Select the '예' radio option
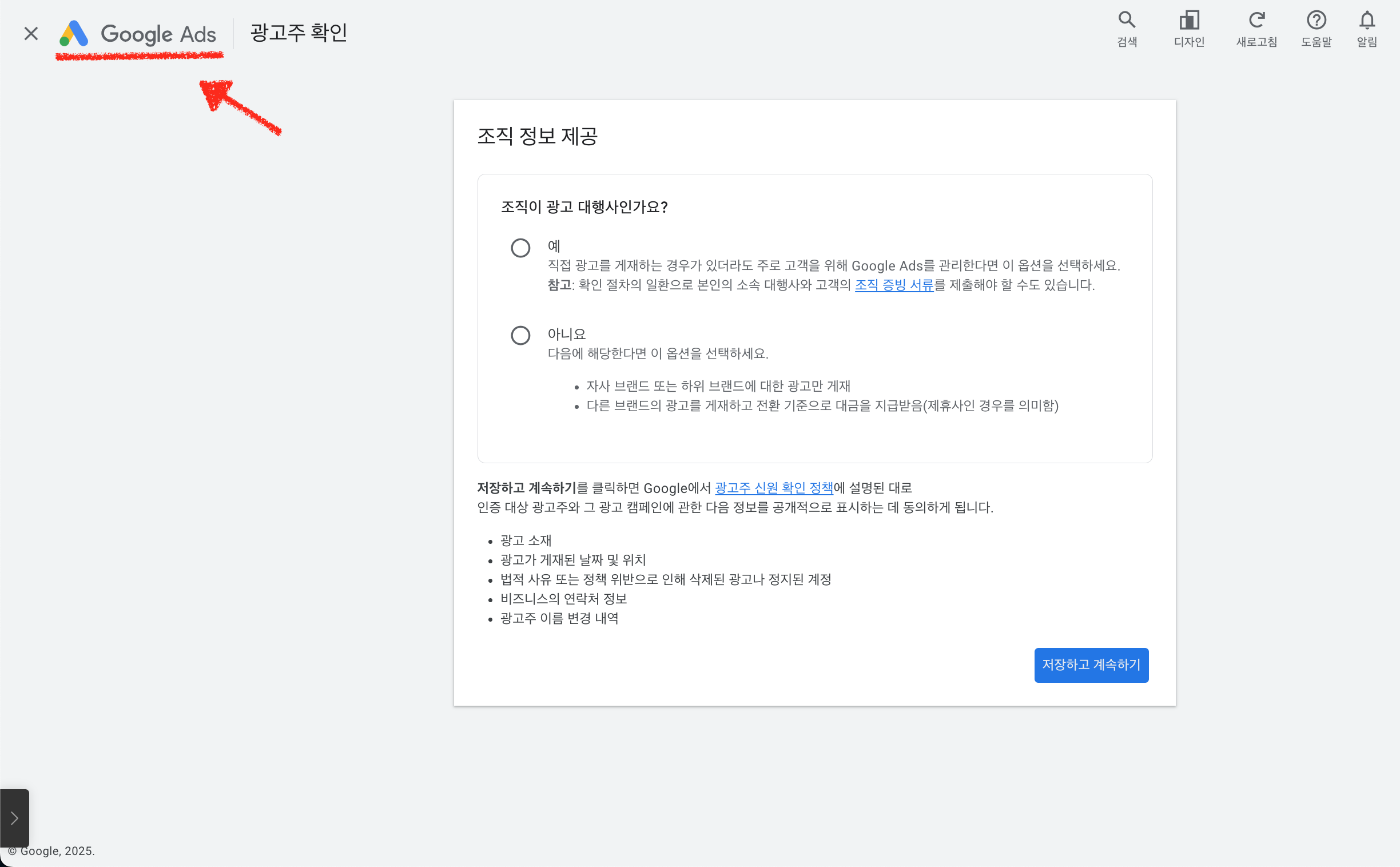Viewport: 1400px width, 867px height. (x=520, y=248)
